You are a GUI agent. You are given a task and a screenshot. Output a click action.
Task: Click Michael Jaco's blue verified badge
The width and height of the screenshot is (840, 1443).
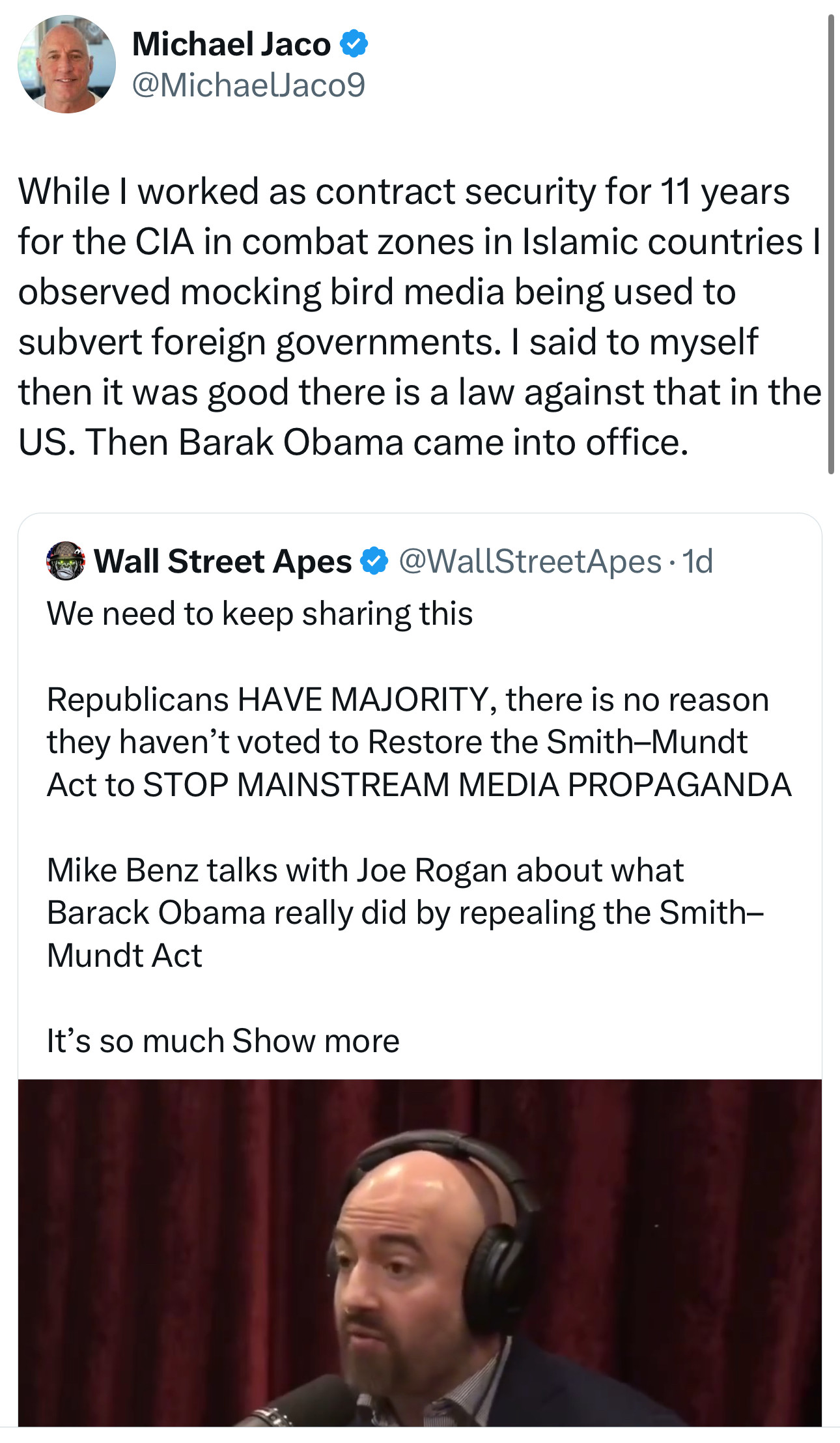pos(354,44)
